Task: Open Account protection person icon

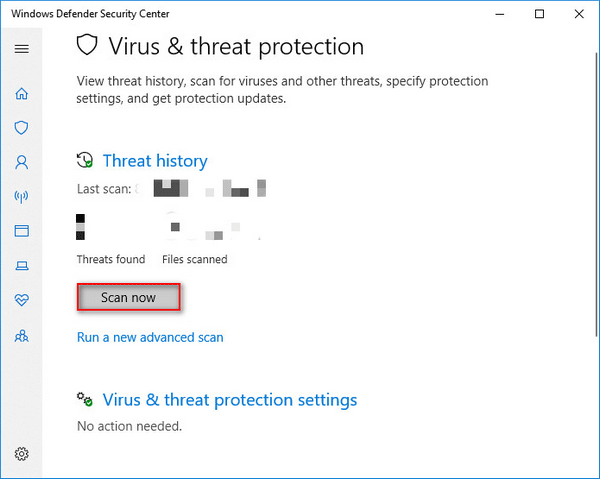Action: 21,162
